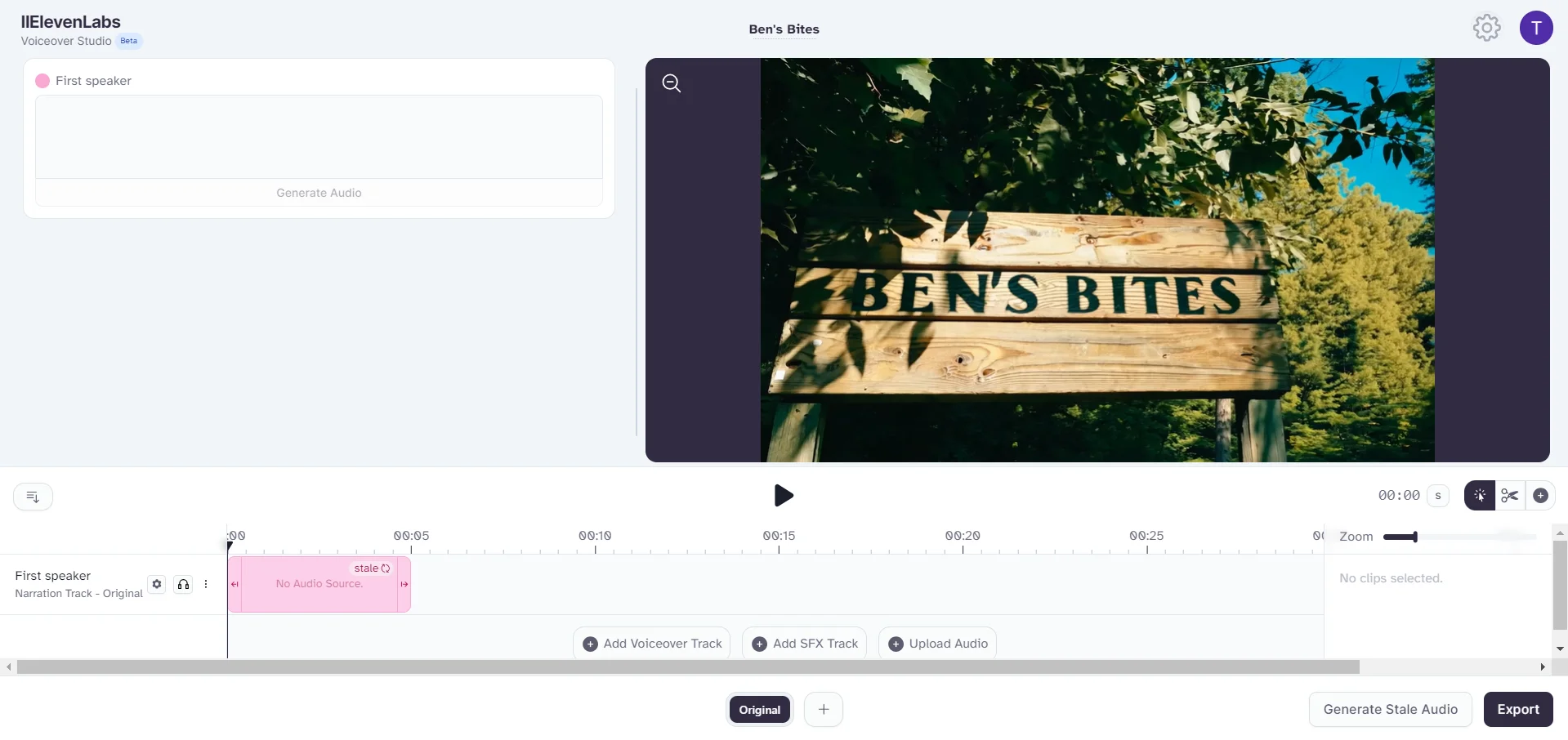Screen dimensions: 1568x740
Task: Click the Export button
Action: click(x=1518, y=709)
